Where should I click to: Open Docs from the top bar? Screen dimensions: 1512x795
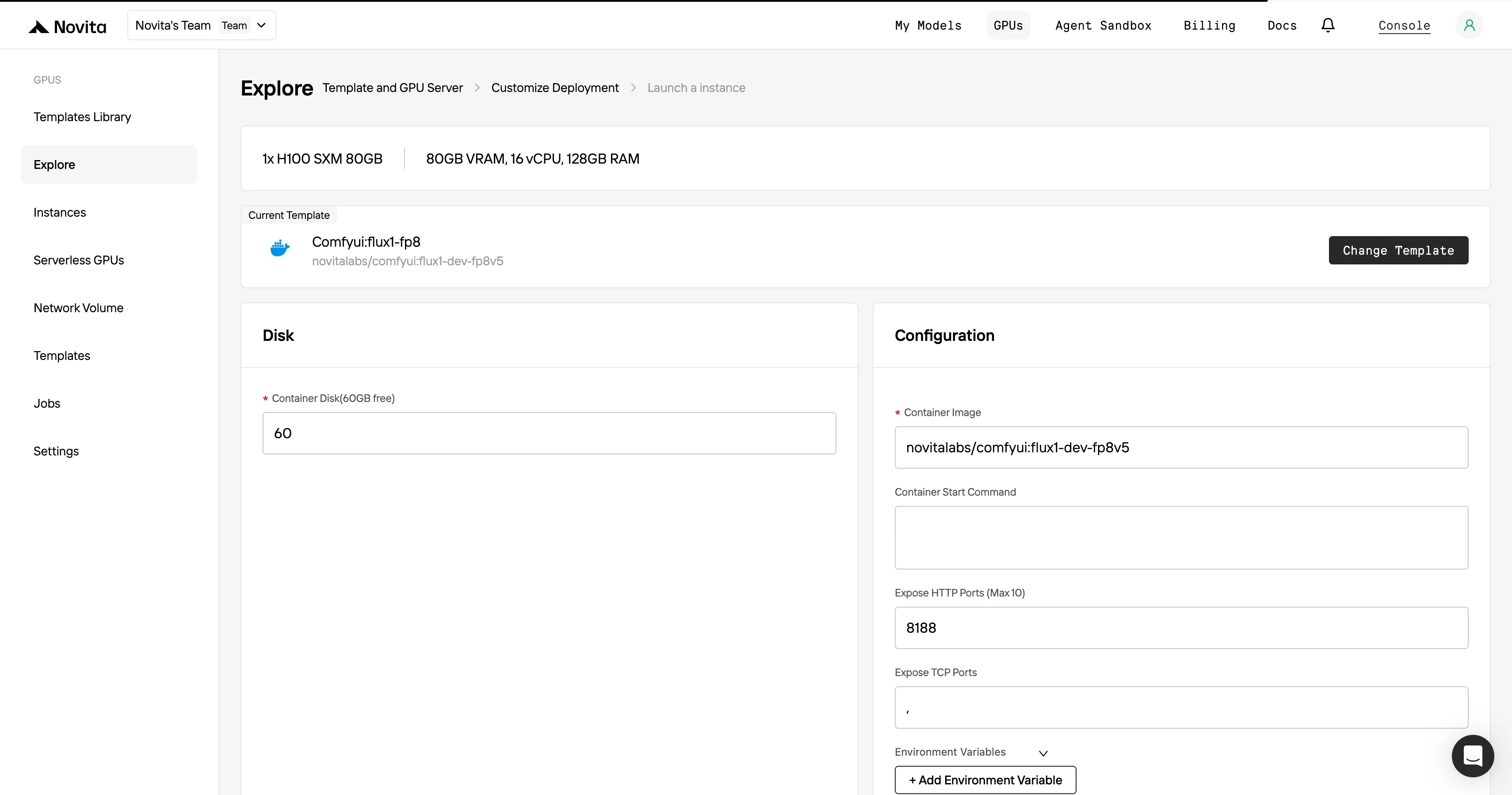pyautogui.click(x=1282, y=25)
